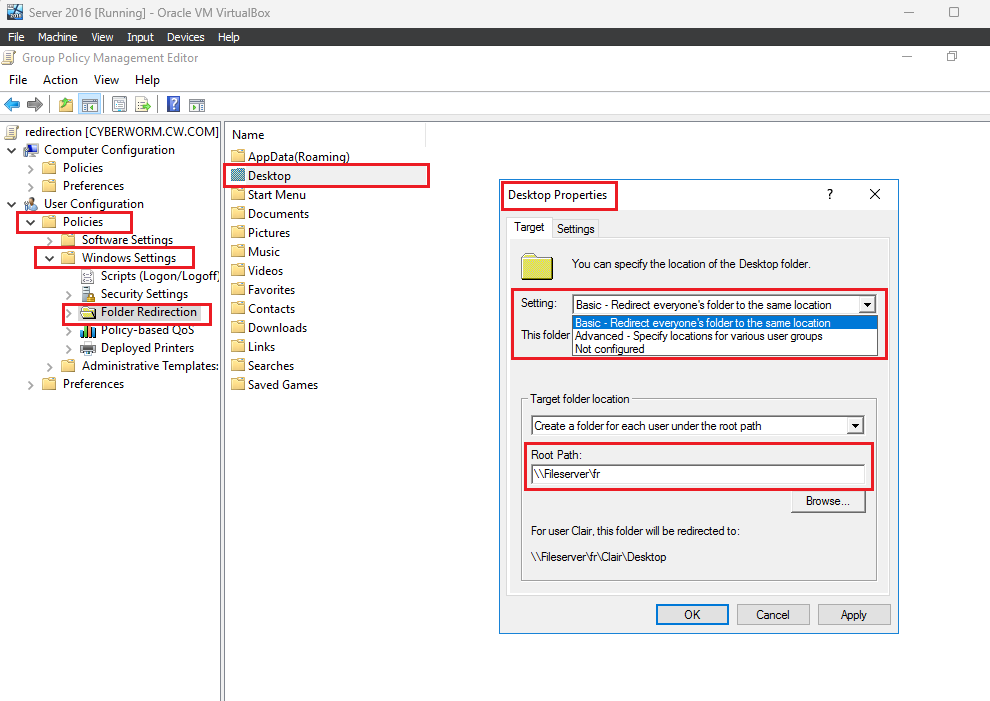Open the Action menu

click(x=60, y=80)
